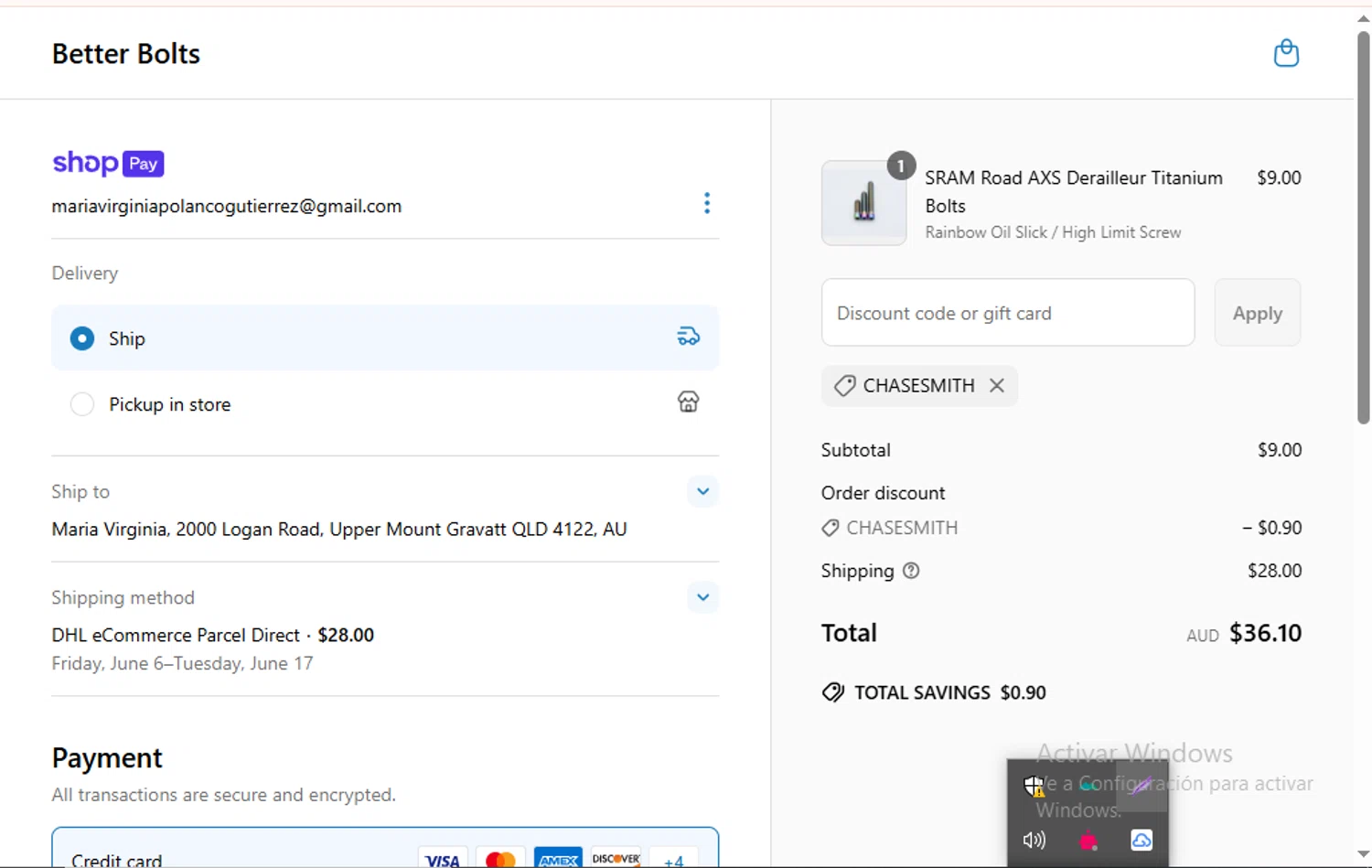Image resolution: width=1372 pixels, height=868 pixels.
Task: Open the volume speaker tray icon
Action: pyautogui.click(x=1034, y=840)
